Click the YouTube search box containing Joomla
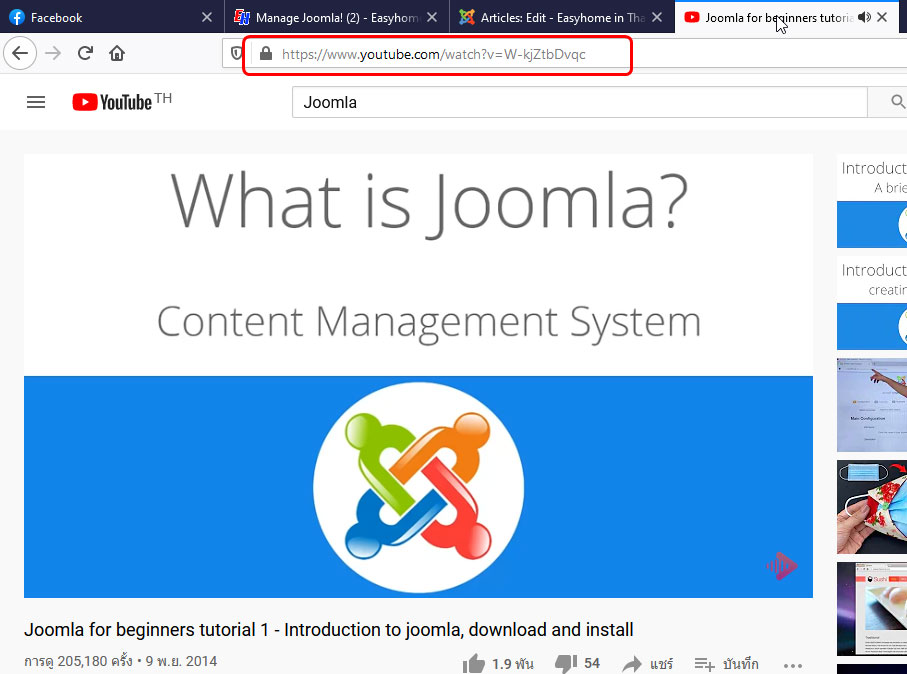The image size is (907, 674). (580, 102)
